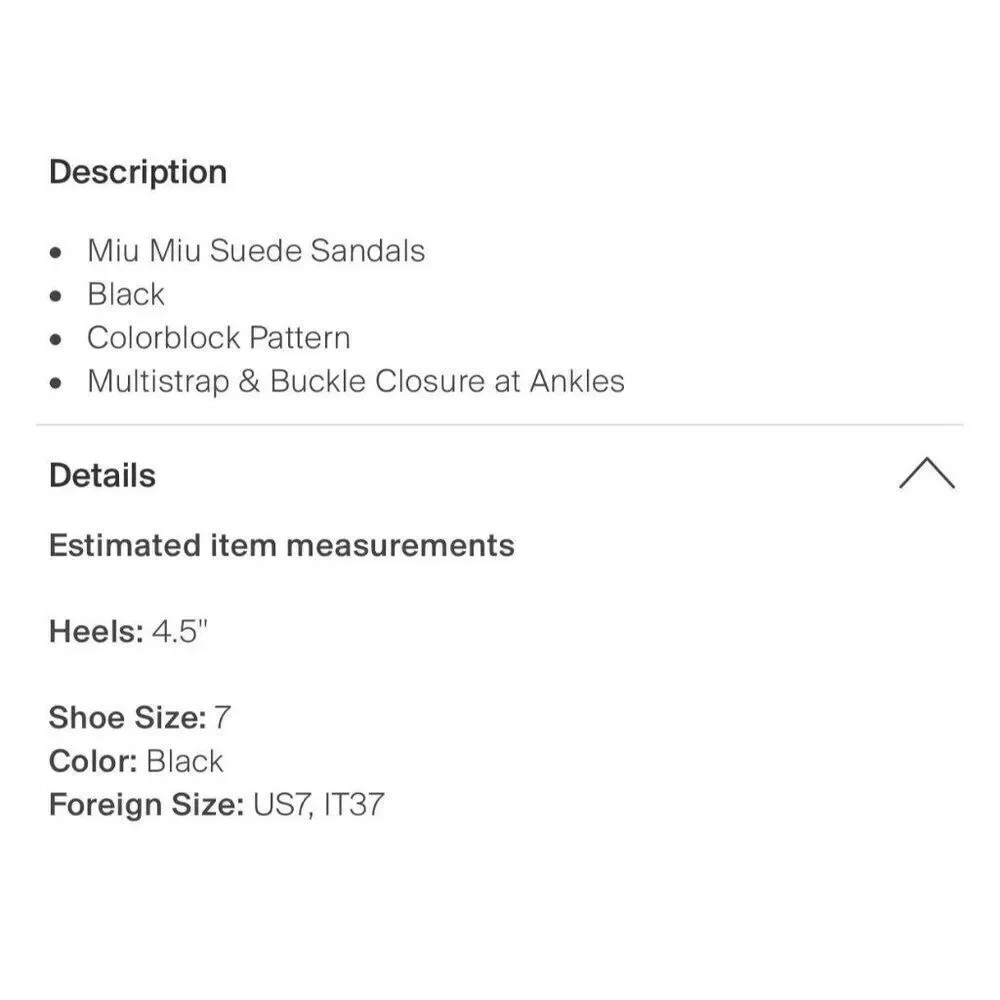The width and height of the screenshot is (1000, 1000).
Task: Click the bullet dot before Colorblock Pattern
Action: coord(55,340)
